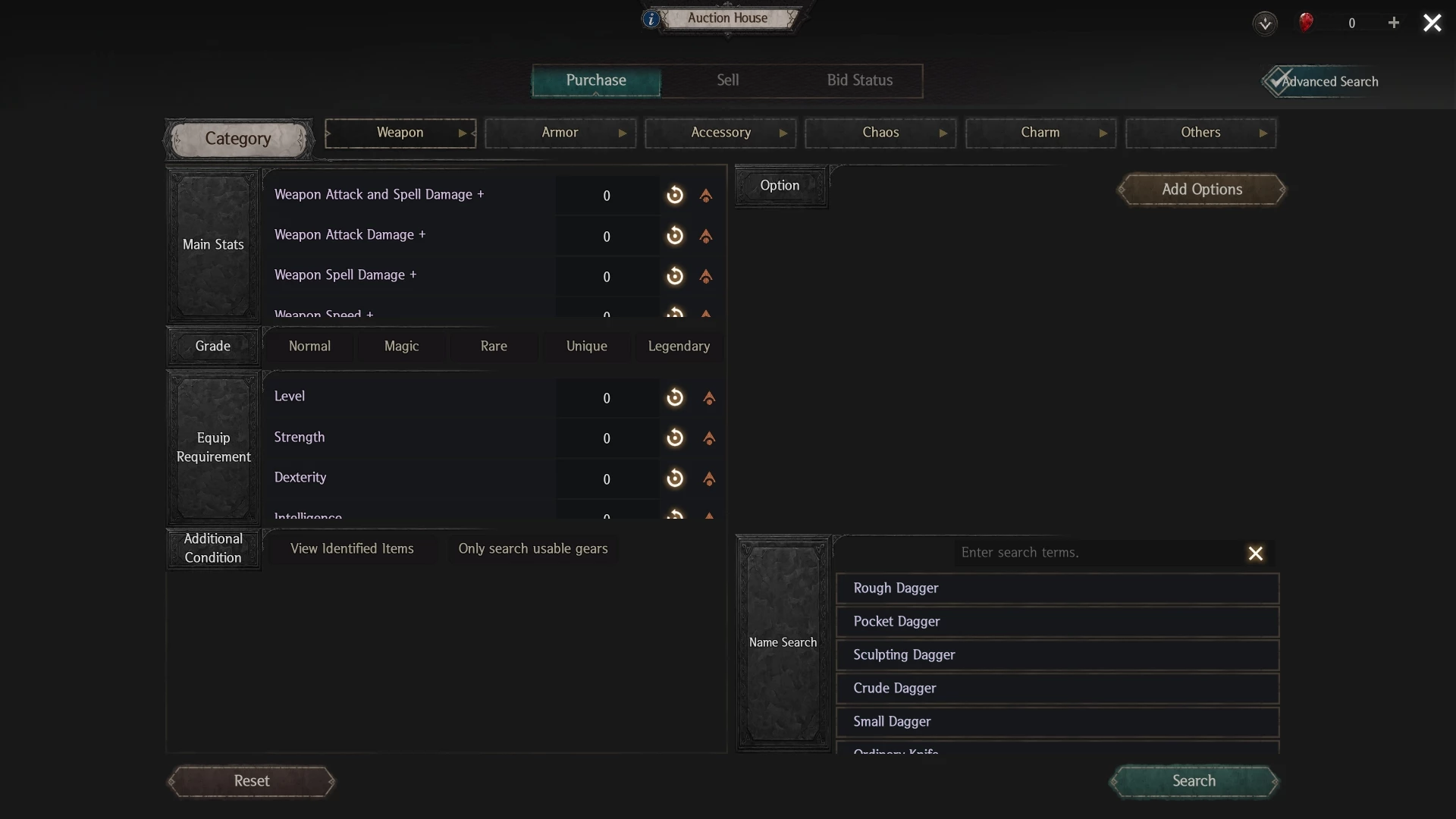The width and height of the screenshot is (1456, 819).
Task: Click the Strength increase arrow icon
Action: 709,438
